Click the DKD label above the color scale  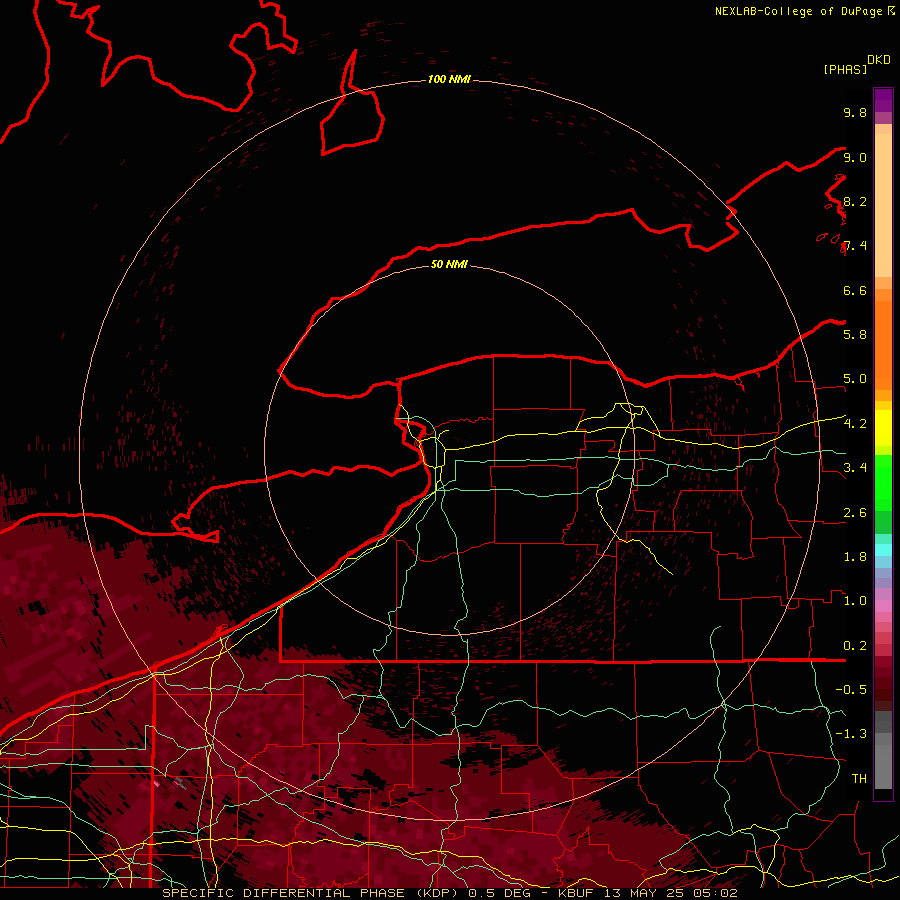879,60
